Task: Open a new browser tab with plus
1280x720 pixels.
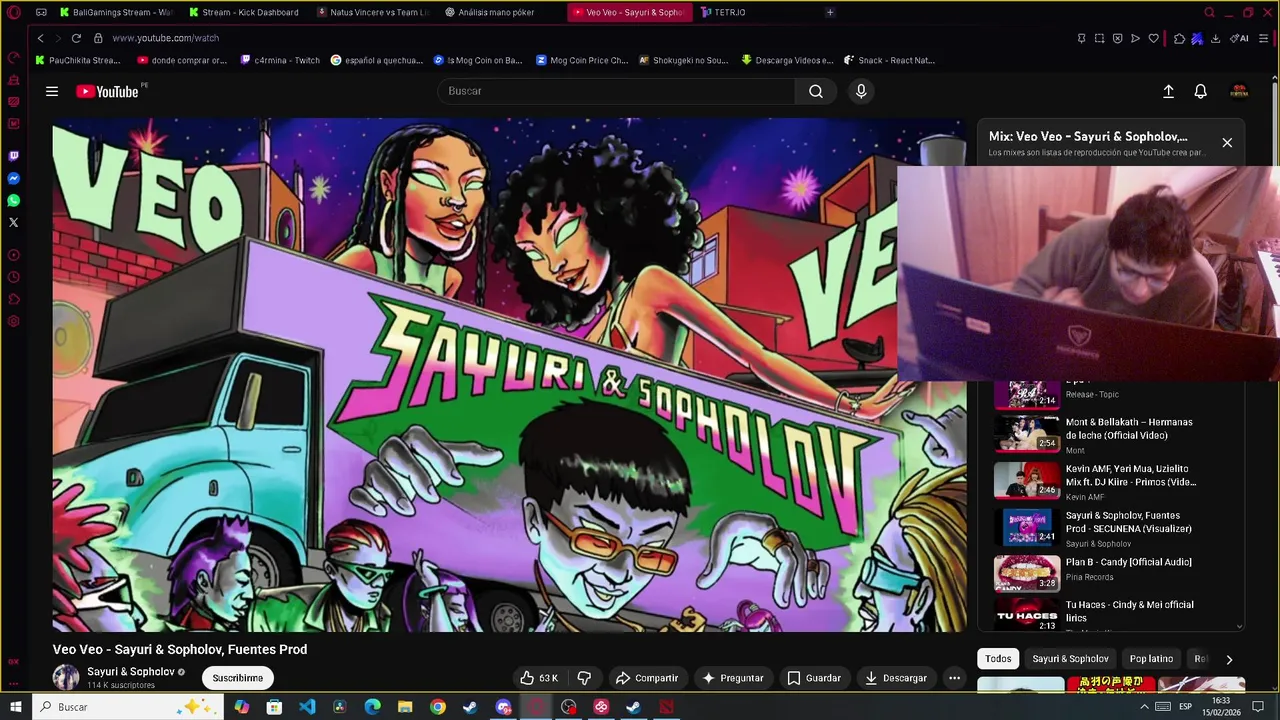Action: tap(829, 12)
